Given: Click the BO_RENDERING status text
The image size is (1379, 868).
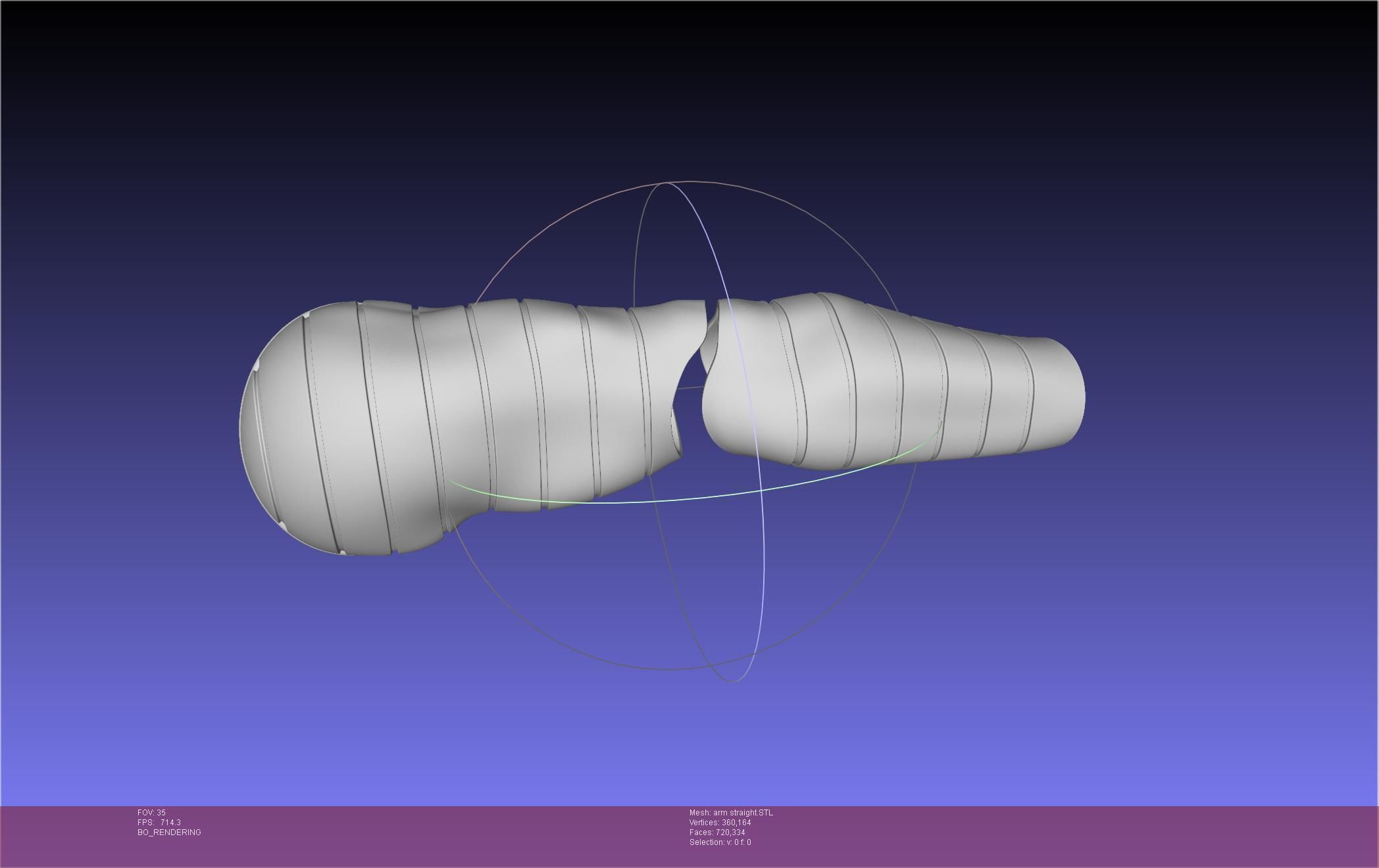Looking at the screenshot, I should click(169, 832).
